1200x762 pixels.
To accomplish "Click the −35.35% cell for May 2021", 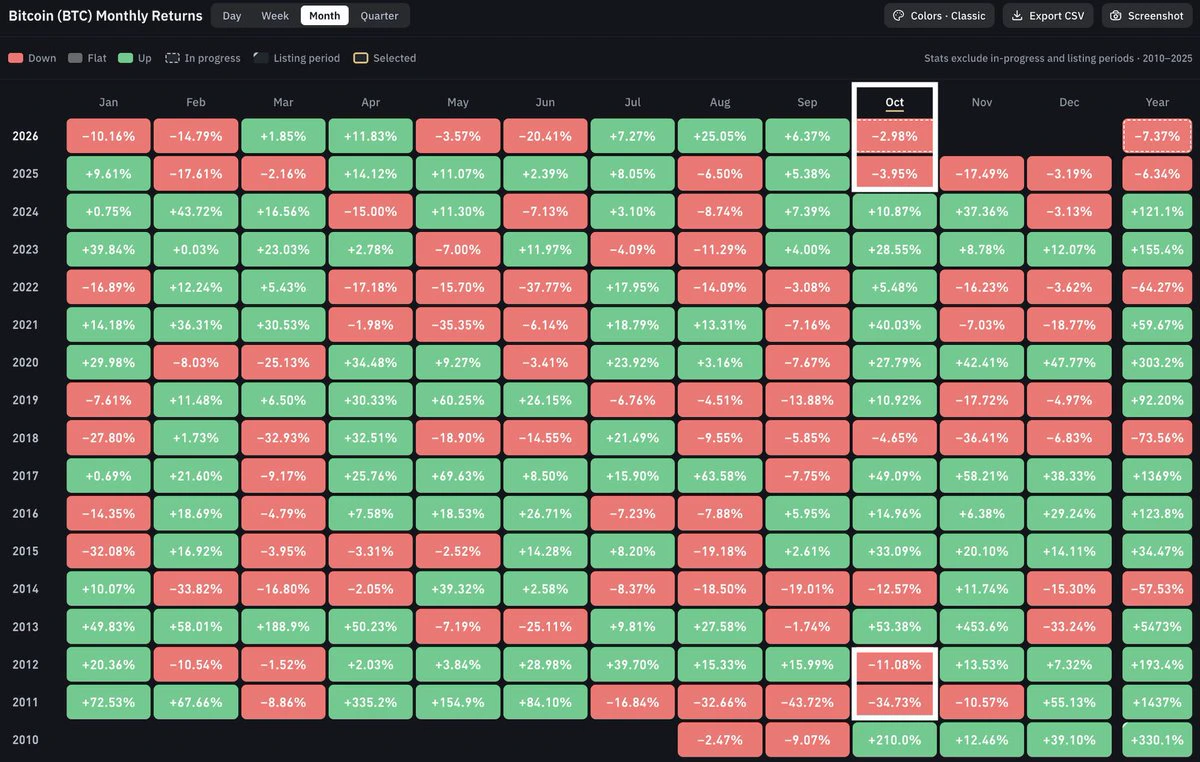I will coord(457,325).
